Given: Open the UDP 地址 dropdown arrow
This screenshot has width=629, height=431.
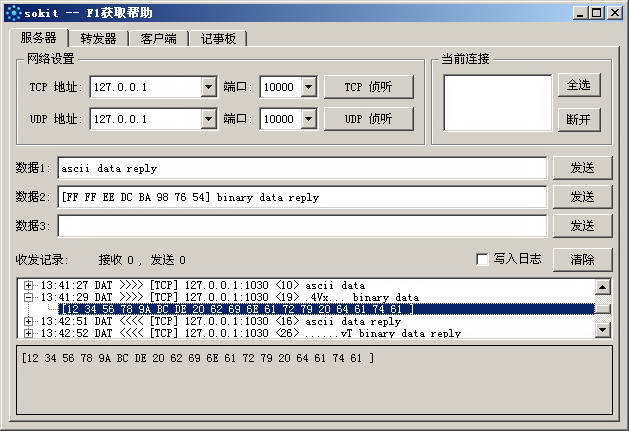Looking at the screenshot, I should [209, 119].
